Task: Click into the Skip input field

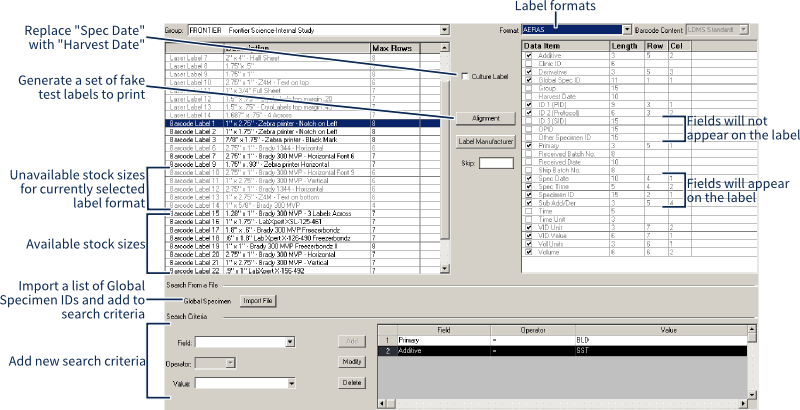Action: (x=496, y=163)
